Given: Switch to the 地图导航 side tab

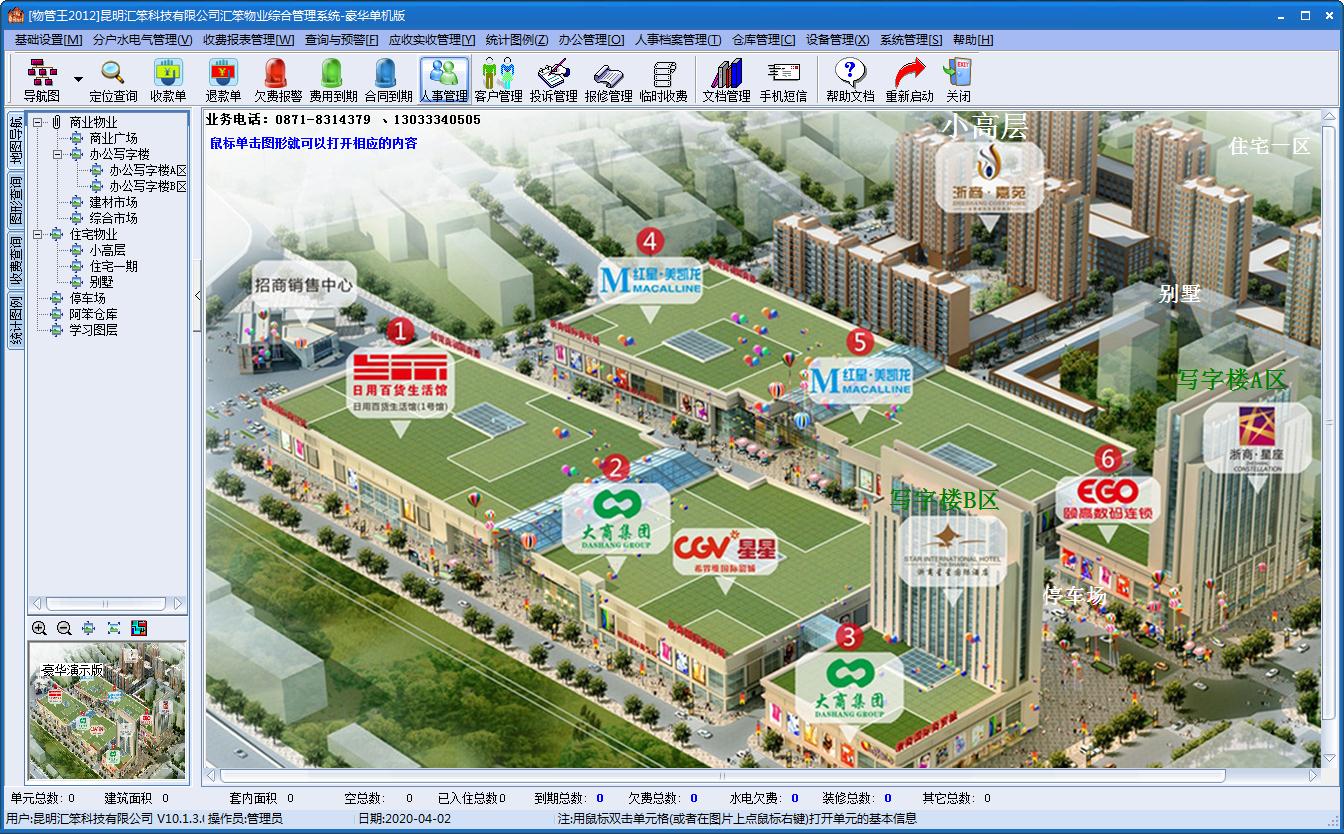Looking at the screenshot, I should [16, 141].
